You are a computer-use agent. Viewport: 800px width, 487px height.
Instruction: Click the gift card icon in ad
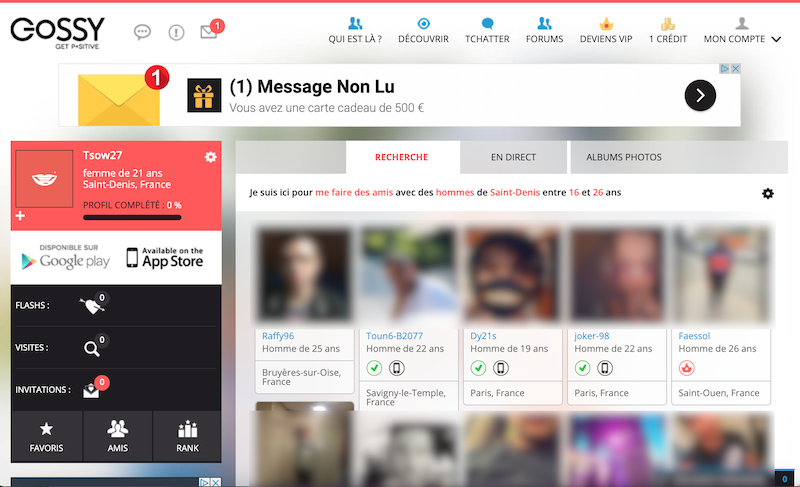pos(204,95)
